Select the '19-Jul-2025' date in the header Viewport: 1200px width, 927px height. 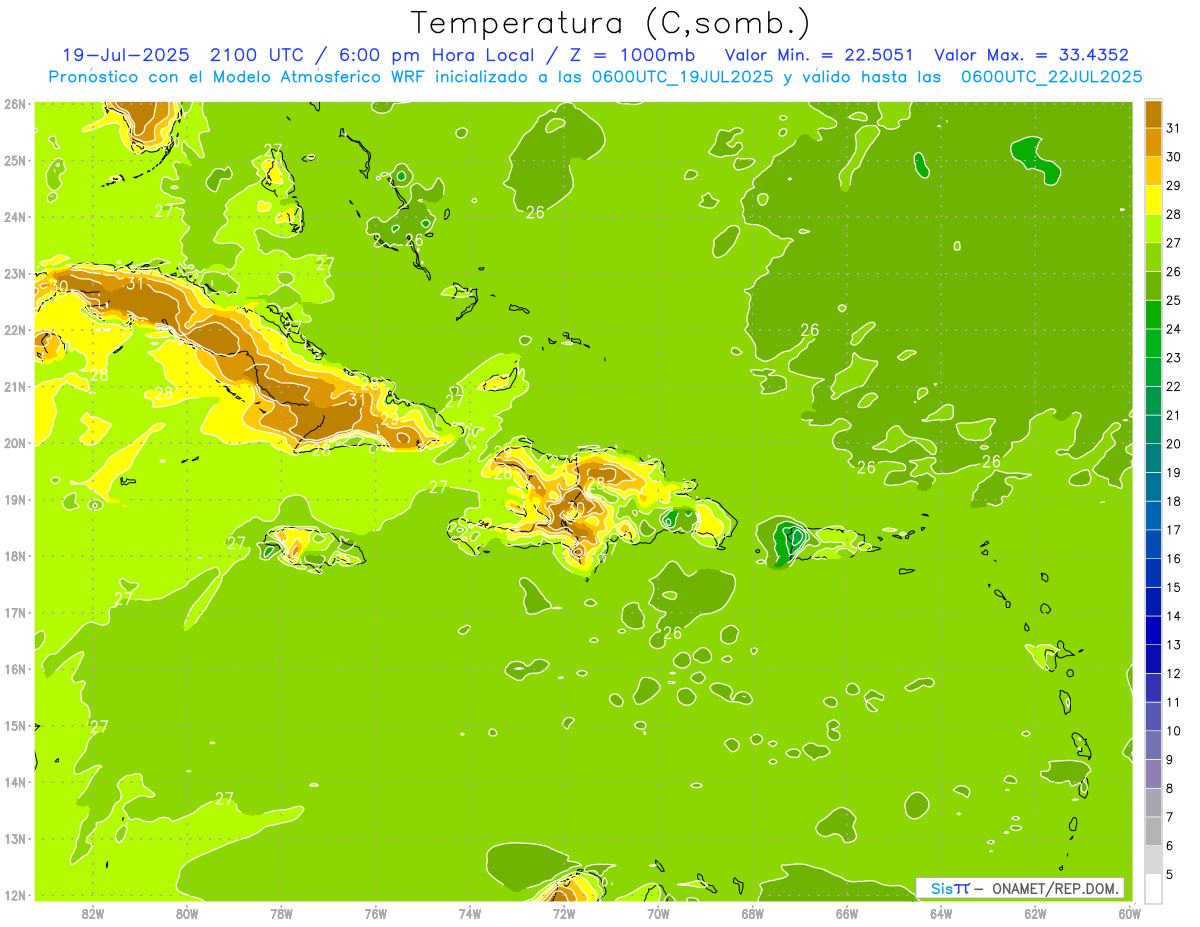pos(126,55)
